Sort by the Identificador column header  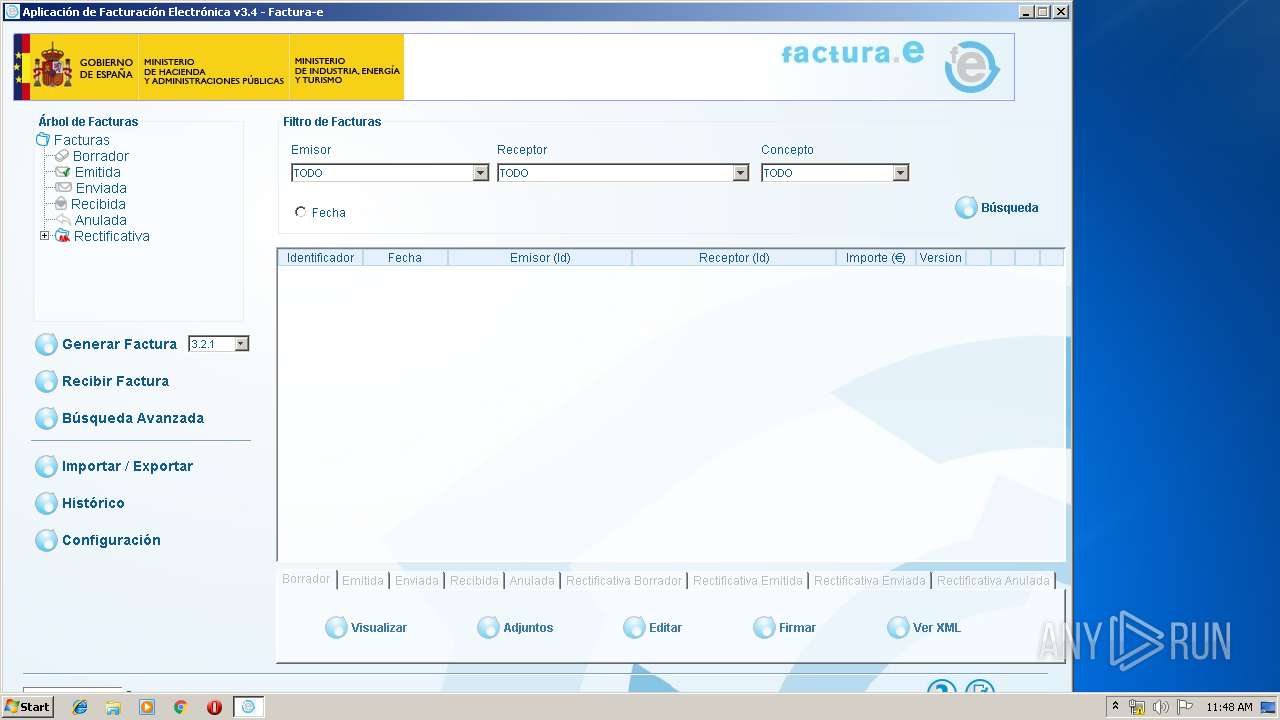pos(320,258)
